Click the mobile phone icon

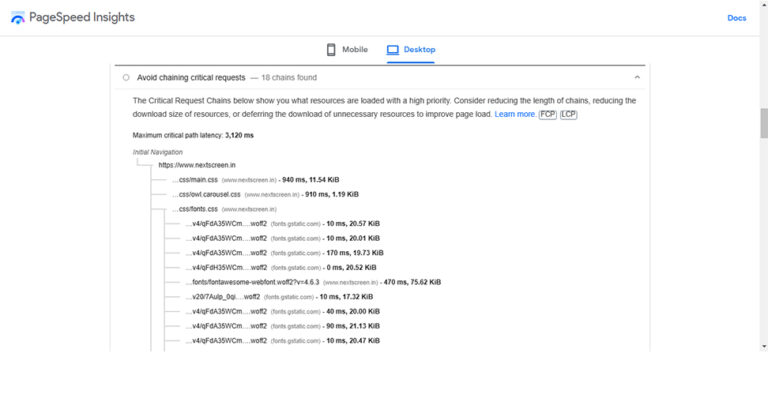pyautogui.click(x=331, y=49)
